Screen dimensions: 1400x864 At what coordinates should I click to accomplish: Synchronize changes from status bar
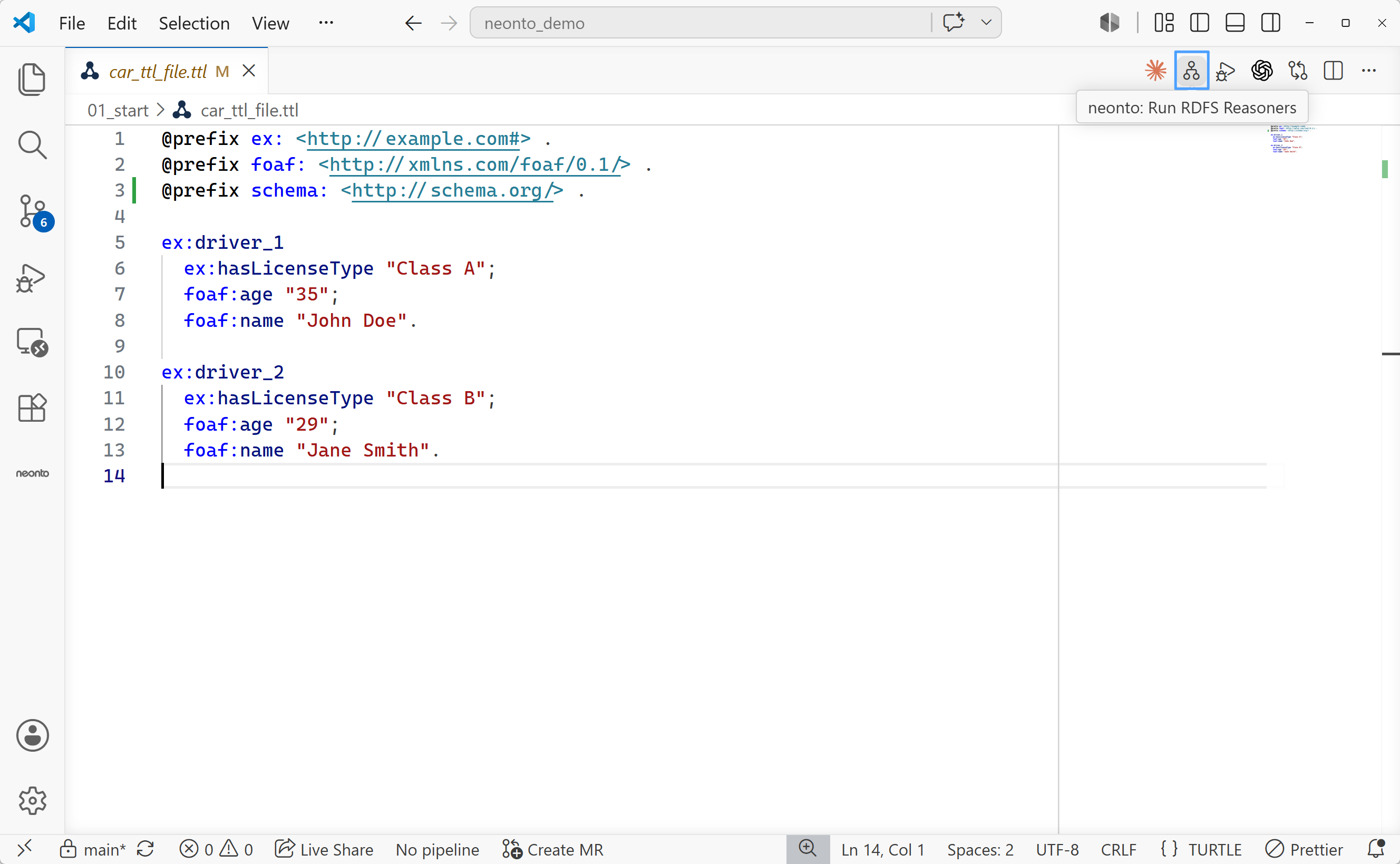(145, 849)
